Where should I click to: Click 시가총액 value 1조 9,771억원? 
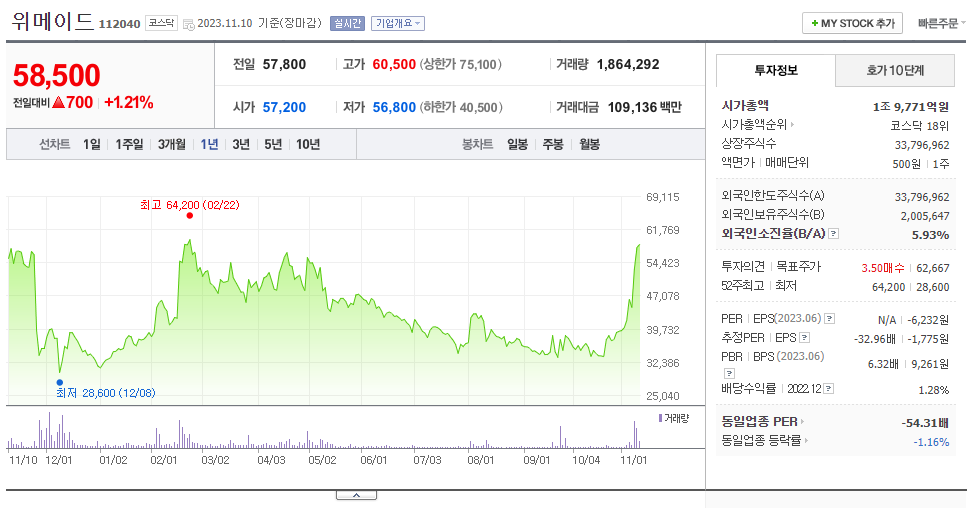coord(911,107)
